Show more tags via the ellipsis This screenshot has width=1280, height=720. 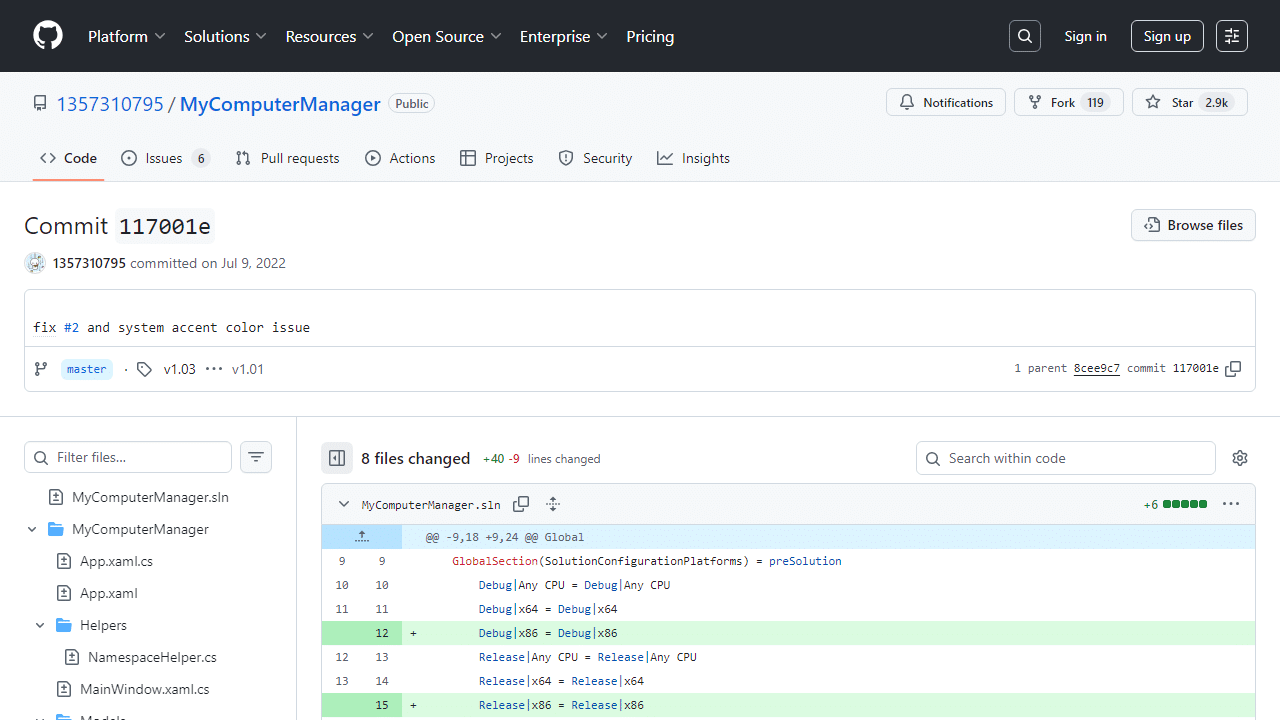pos(214,369)
